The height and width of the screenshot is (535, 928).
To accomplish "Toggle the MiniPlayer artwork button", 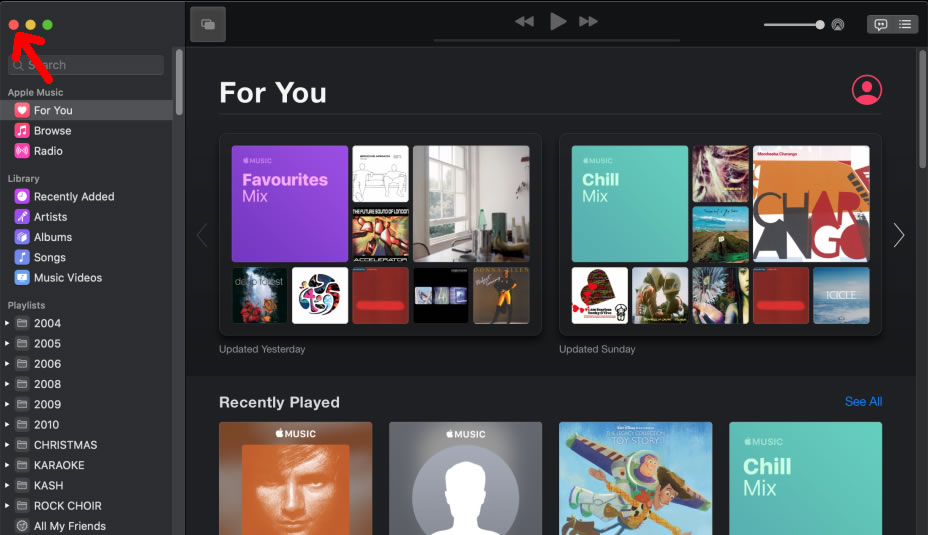I will tap(208, 25).
